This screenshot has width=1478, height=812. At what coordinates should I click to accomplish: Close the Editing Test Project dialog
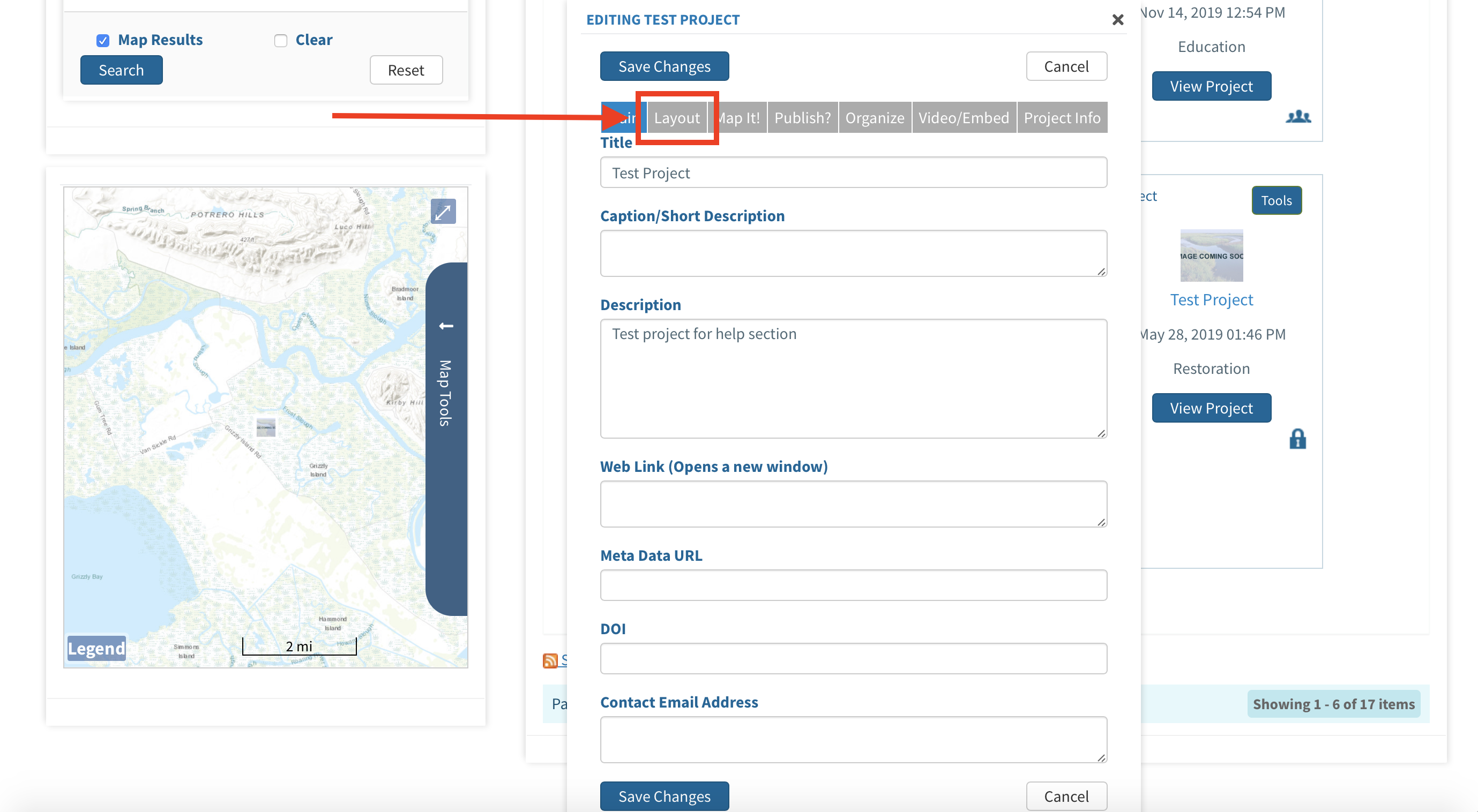(1117, 20)
